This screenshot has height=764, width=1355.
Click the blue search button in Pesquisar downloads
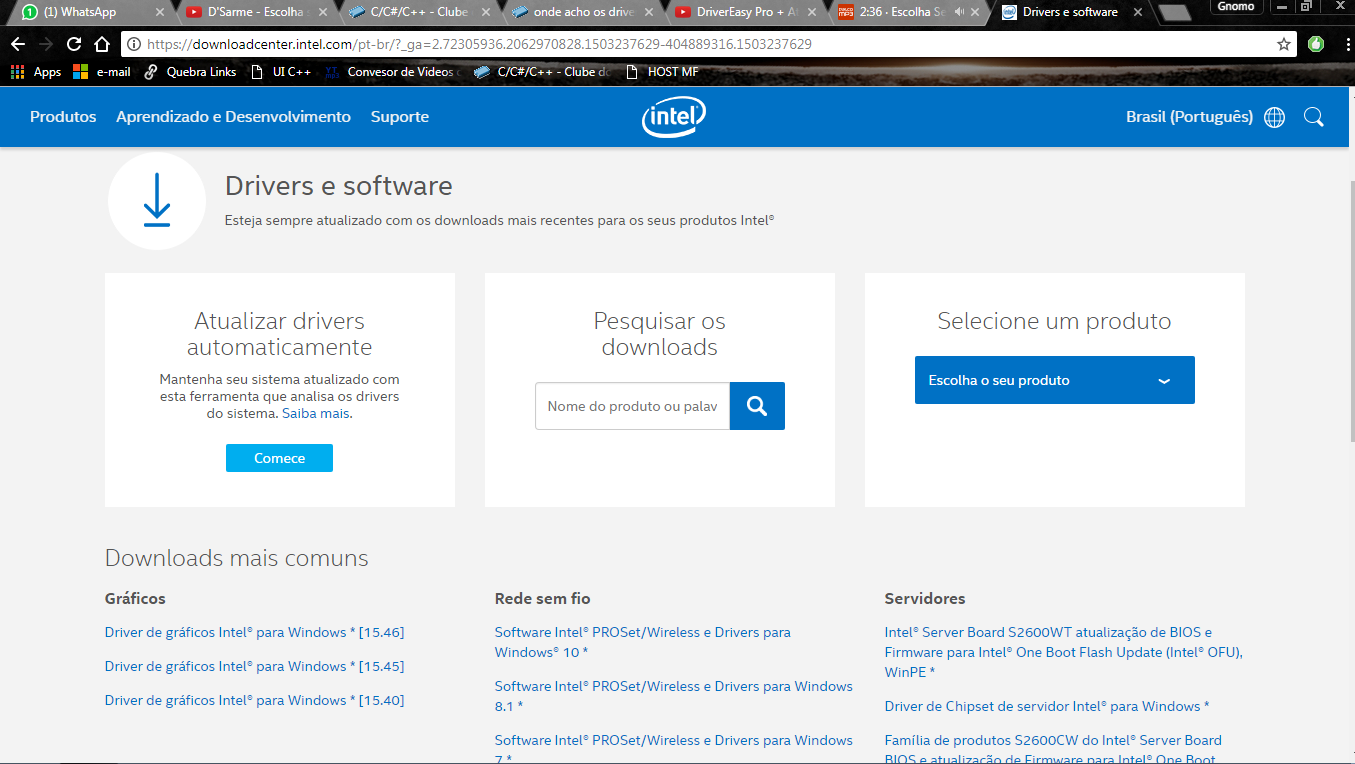[x=757, y=406]
